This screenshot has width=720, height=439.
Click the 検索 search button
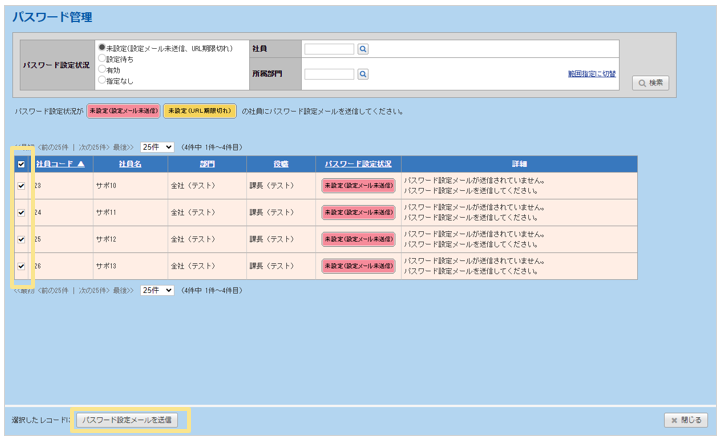click(650, 83)
